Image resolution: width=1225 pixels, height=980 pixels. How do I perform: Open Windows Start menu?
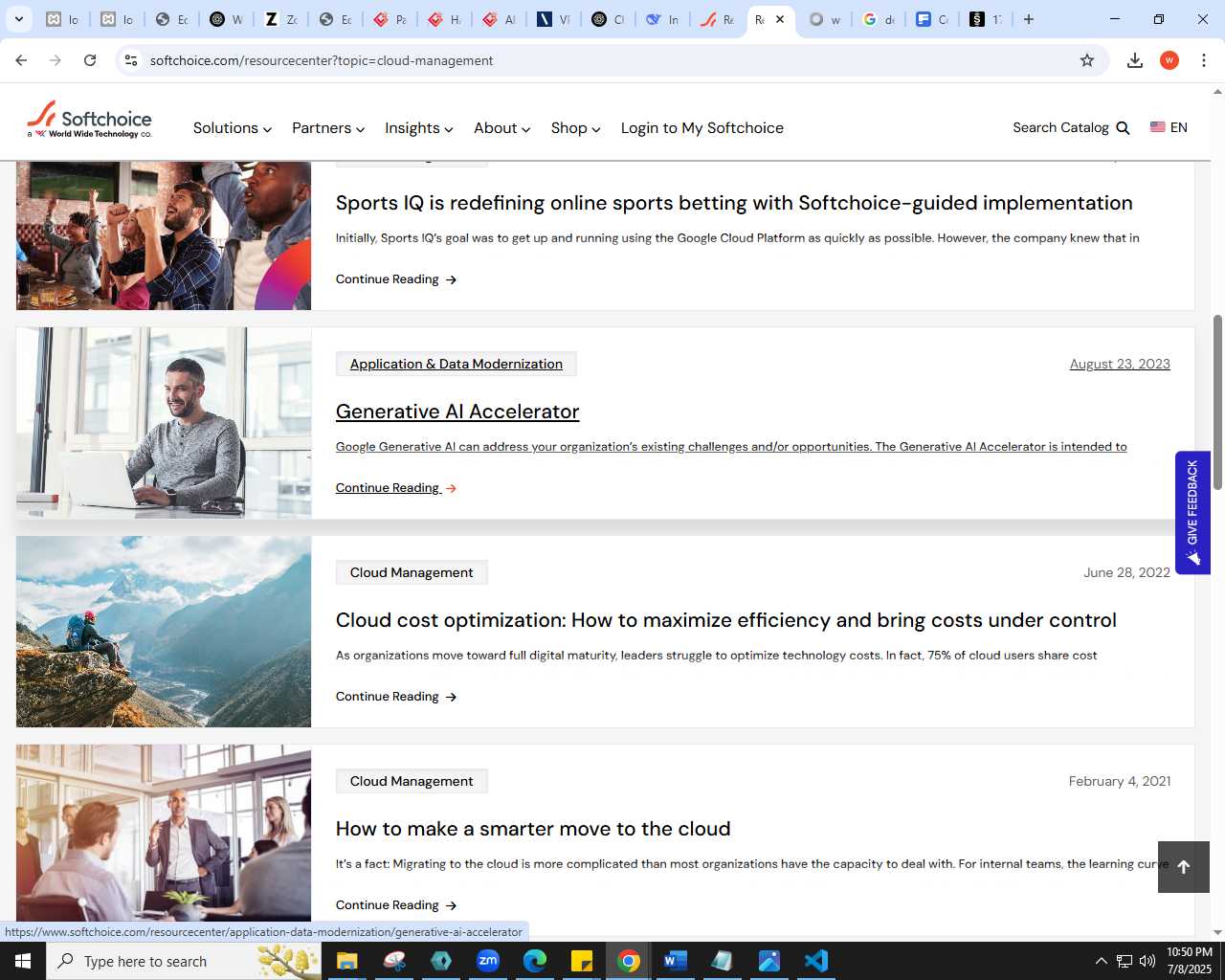click(x=23, y=961)
